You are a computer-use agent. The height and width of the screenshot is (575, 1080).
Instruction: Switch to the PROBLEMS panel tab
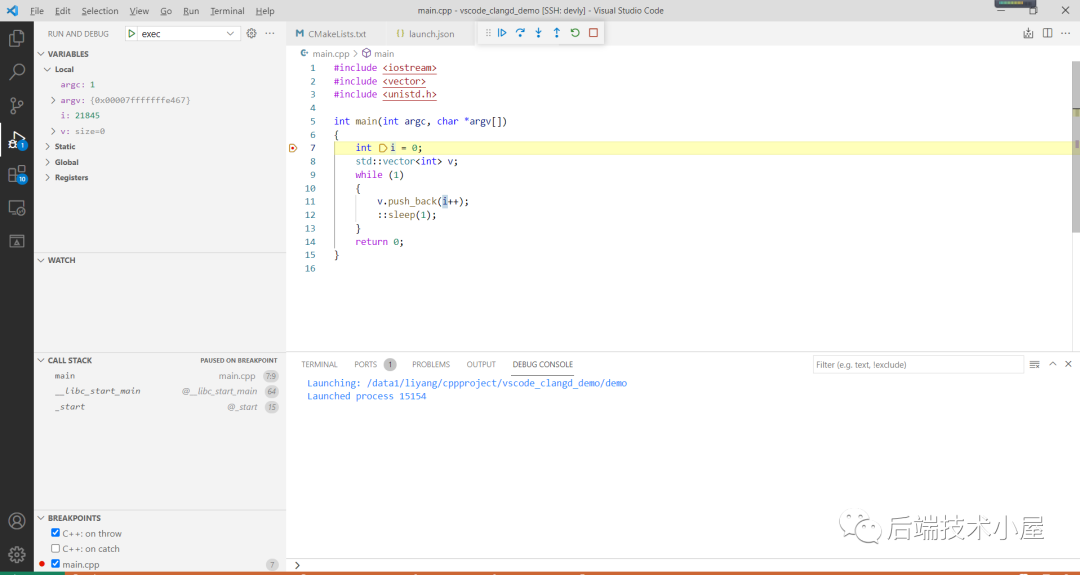coord(431,364)
